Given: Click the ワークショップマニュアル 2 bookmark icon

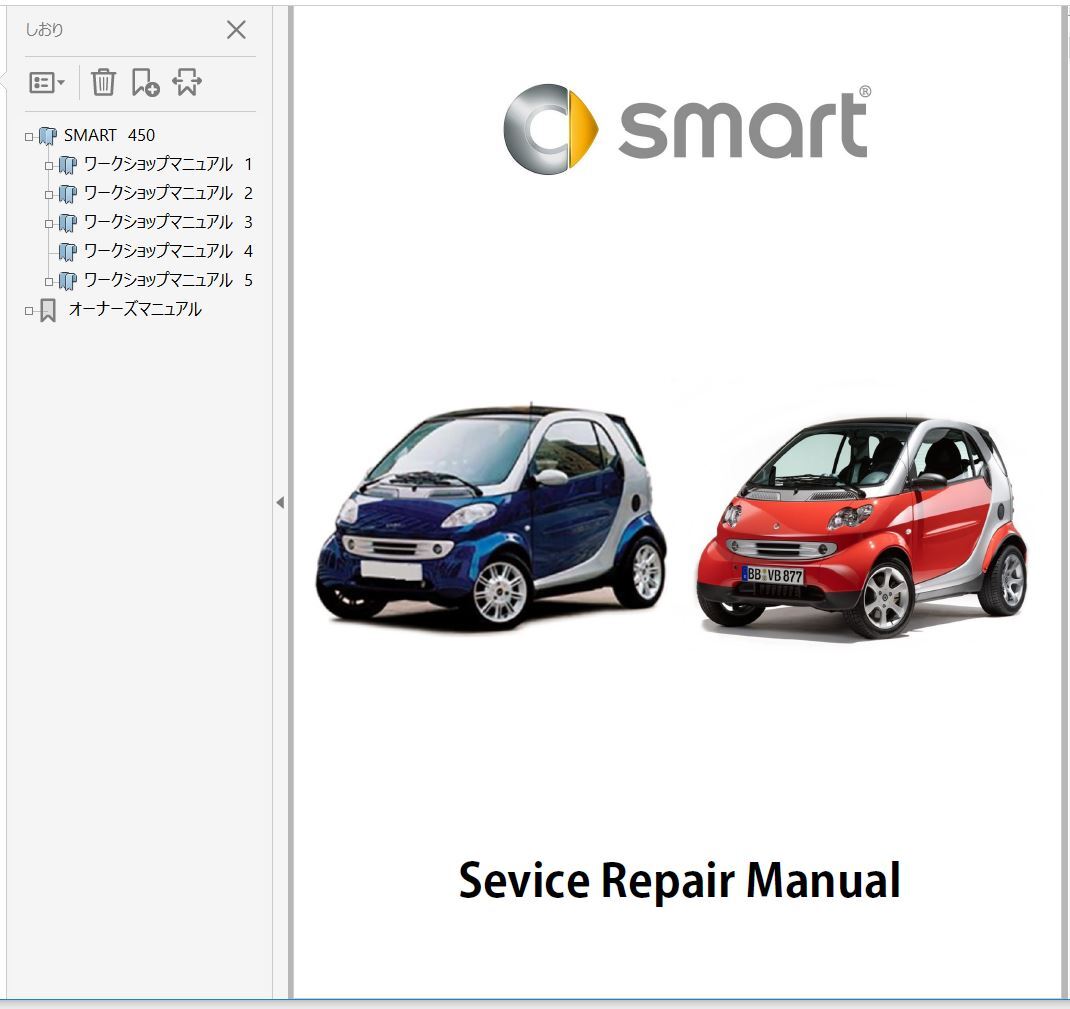Looking at the screenshot, I should (x=67, y=194).
